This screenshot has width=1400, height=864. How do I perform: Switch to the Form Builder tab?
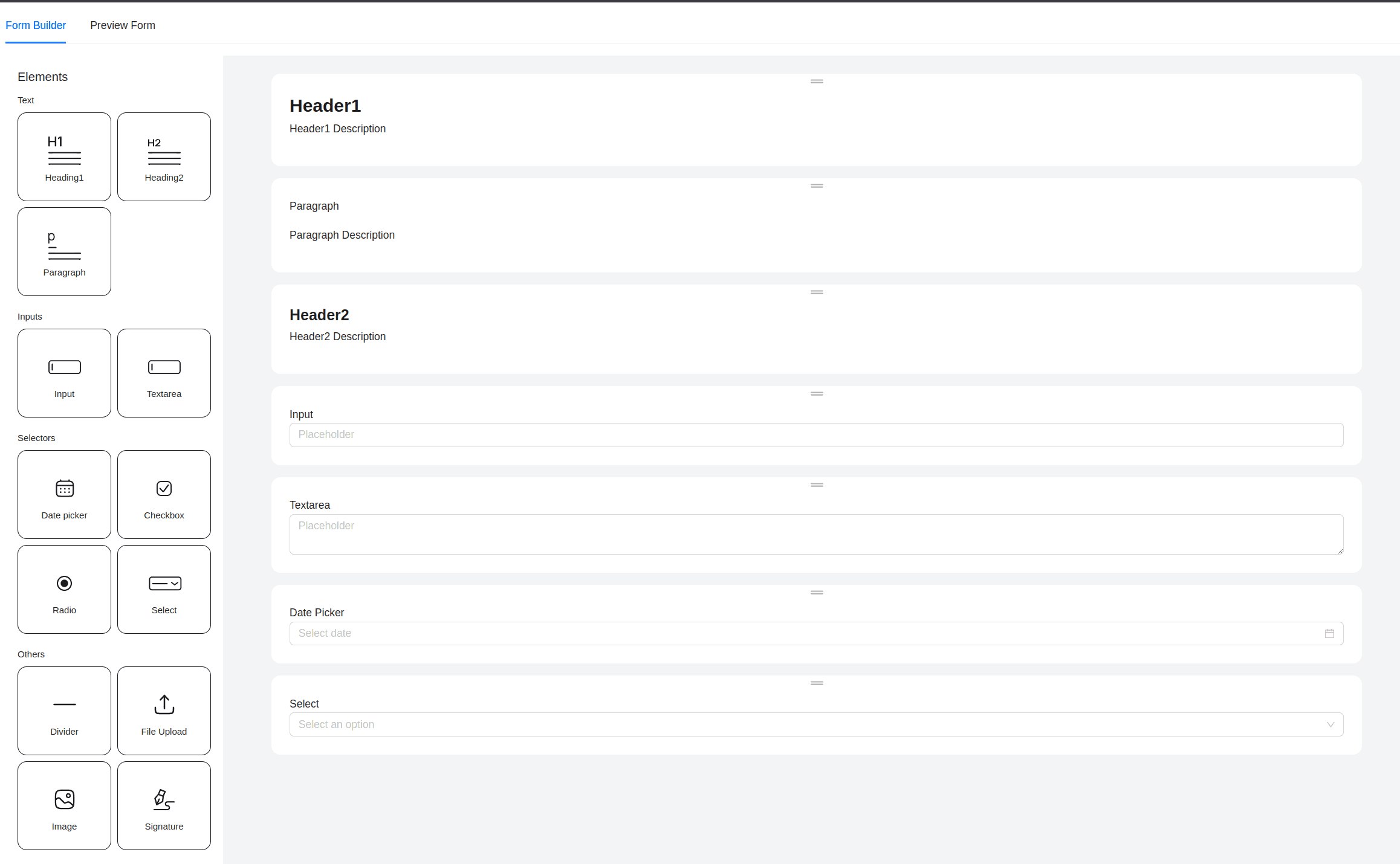[36, 25]
